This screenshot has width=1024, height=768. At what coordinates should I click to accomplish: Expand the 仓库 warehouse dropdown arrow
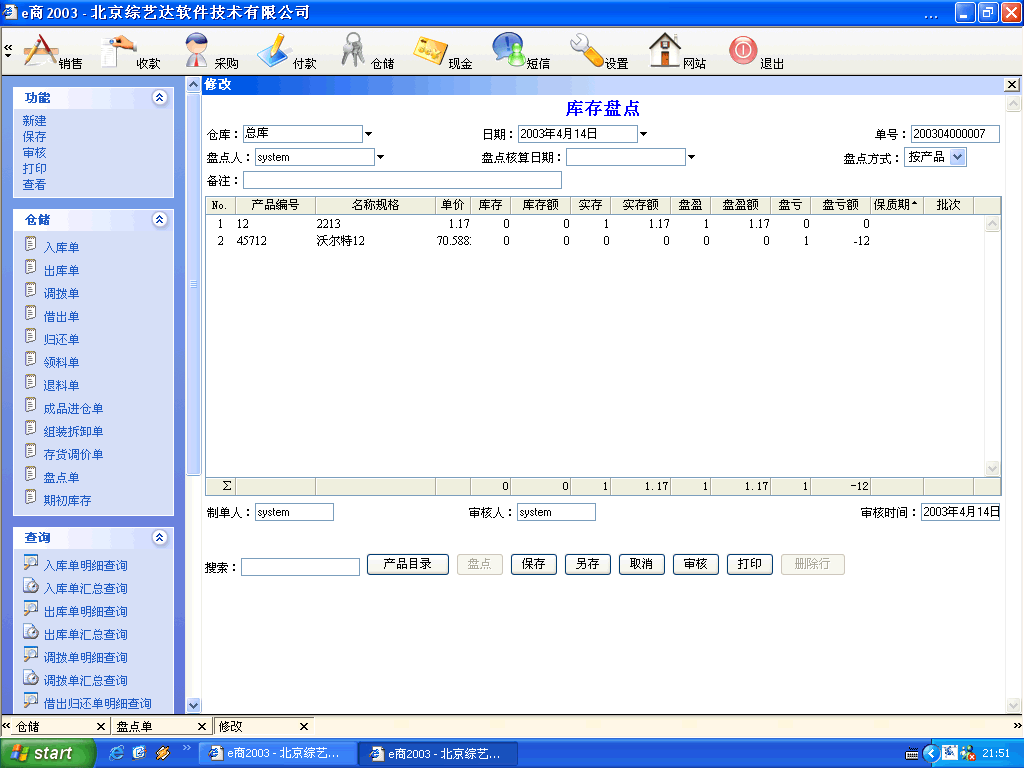(368, 134)
